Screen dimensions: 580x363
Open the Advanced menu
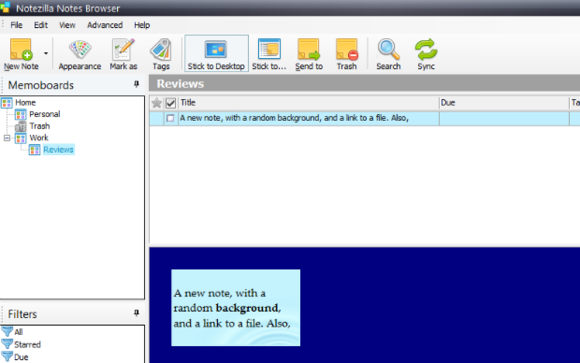pyautogui.click(x=105, y=25)
